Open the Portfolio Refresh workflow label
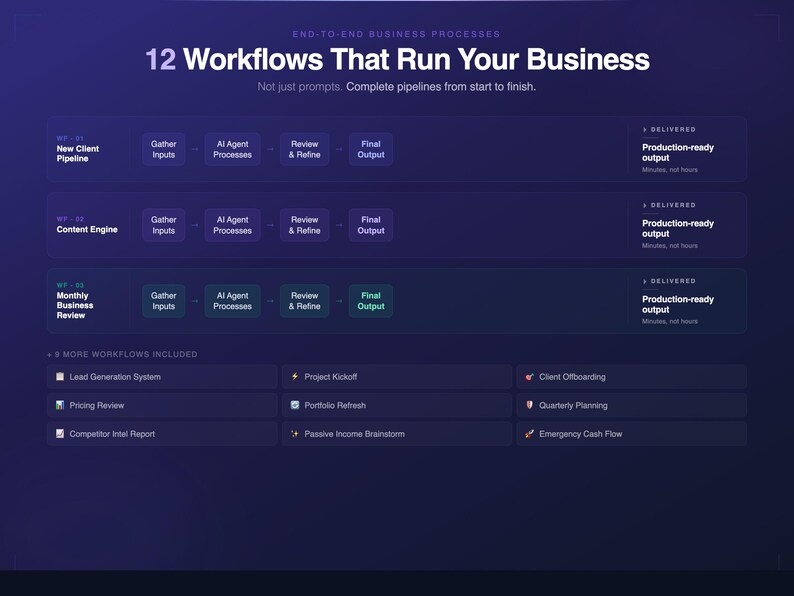The width and height of the screenshot is (794, 596). (x=335, y=405)
